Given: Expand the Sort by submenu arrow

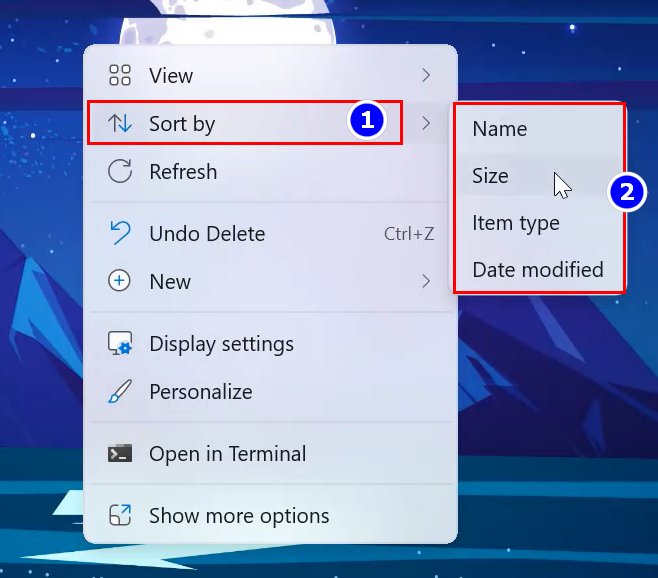Looking at the screenshot, I should pos(426,123).
